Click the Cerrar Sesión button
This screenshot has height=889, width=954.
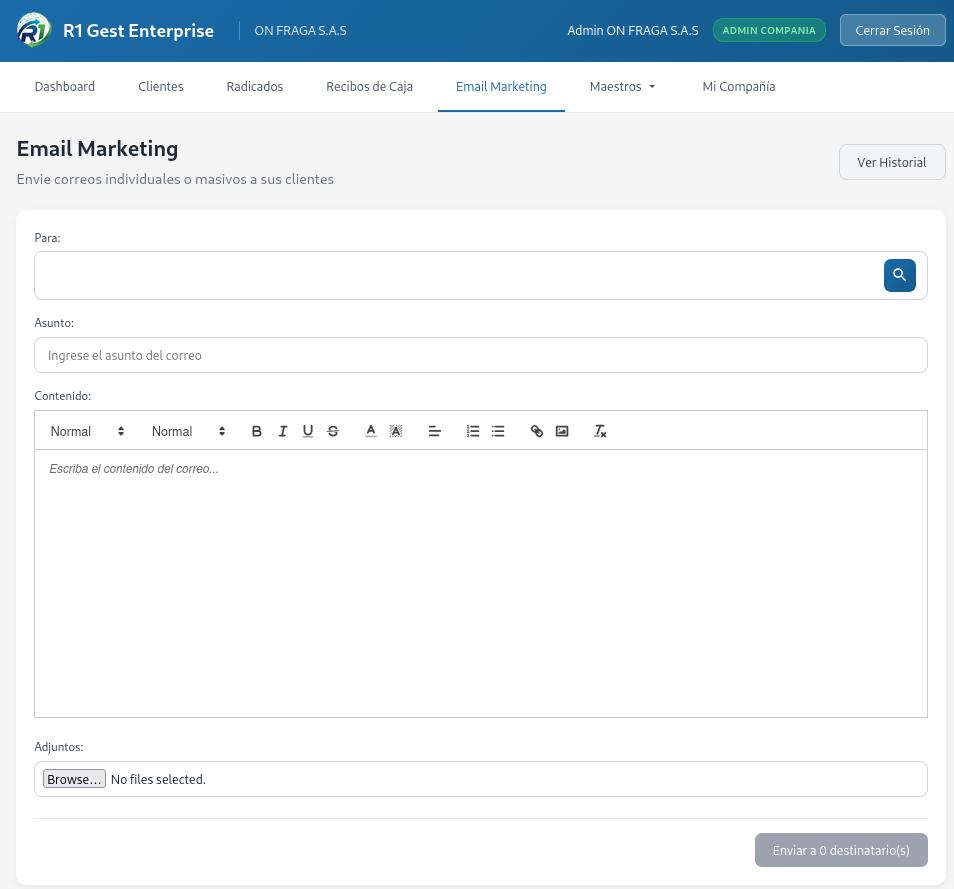coord(892,30)
